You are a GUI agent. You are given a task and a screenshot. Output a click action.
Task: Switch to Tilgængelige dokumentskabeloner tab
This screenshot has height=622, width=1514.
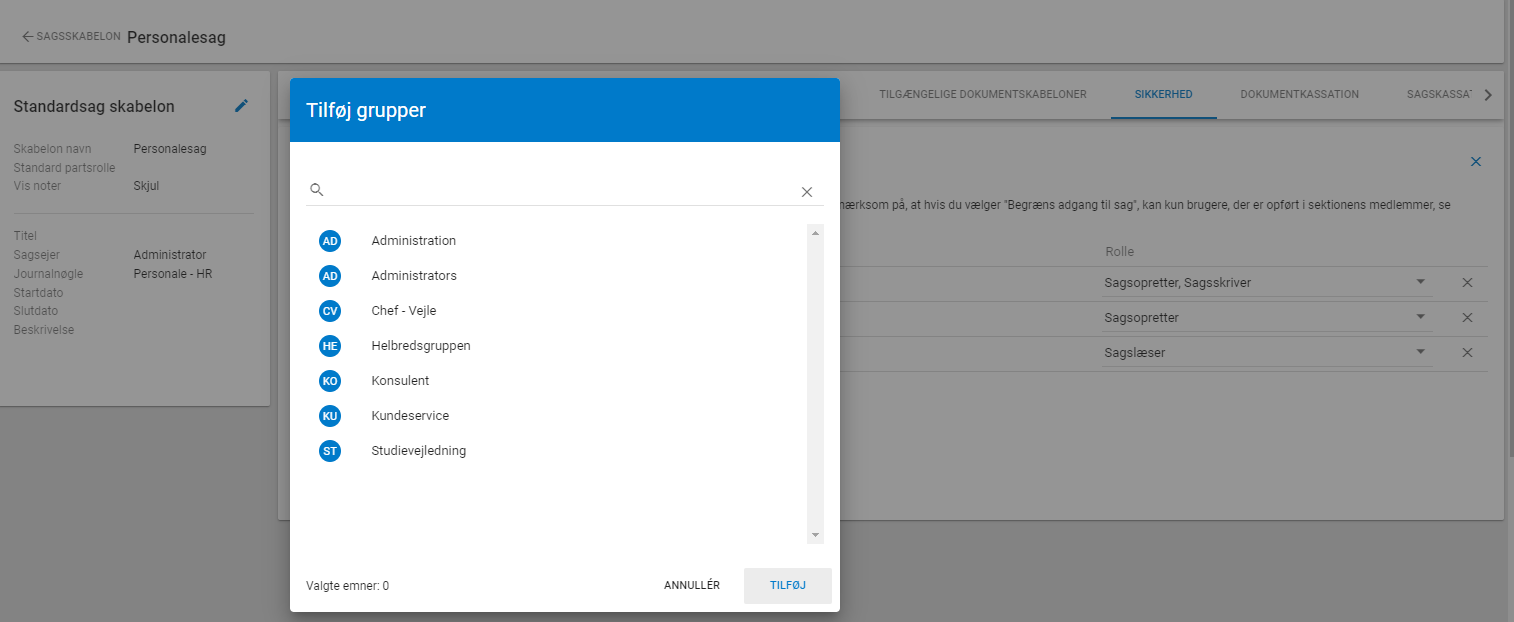pyautogui.click(x=983, y=95)
